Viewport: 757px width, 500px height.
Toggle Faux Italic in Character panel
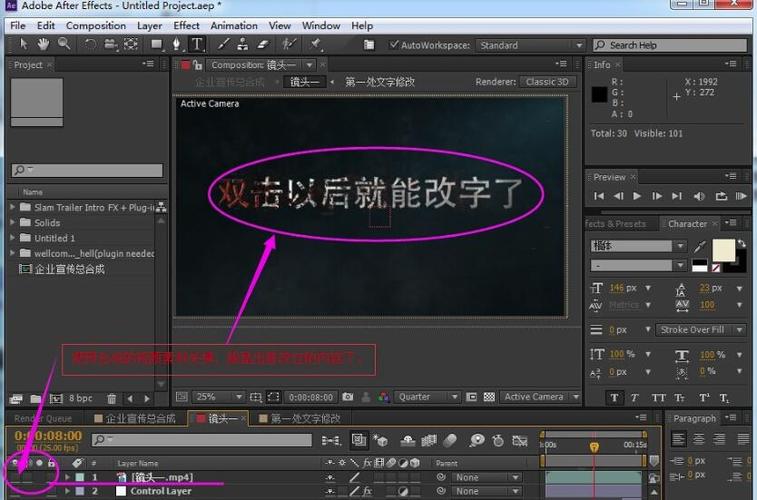click(634, 398)
